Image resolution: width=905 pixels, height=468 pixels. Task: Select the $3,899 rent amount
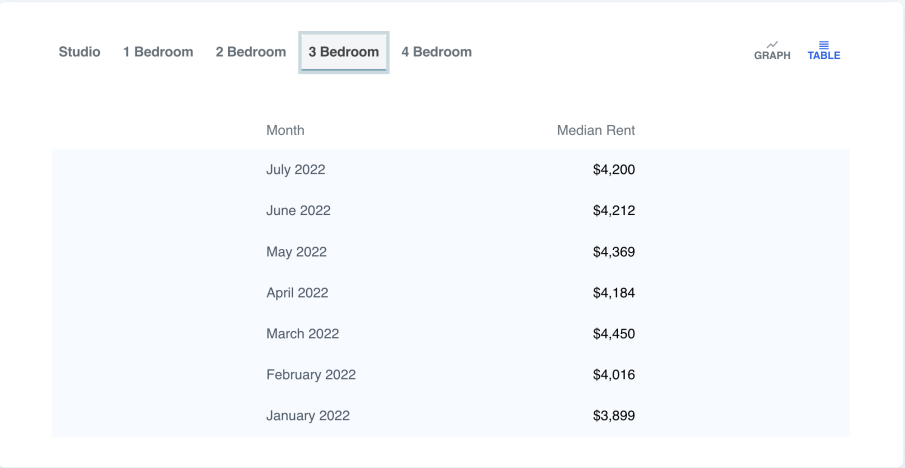coord(614,416)
